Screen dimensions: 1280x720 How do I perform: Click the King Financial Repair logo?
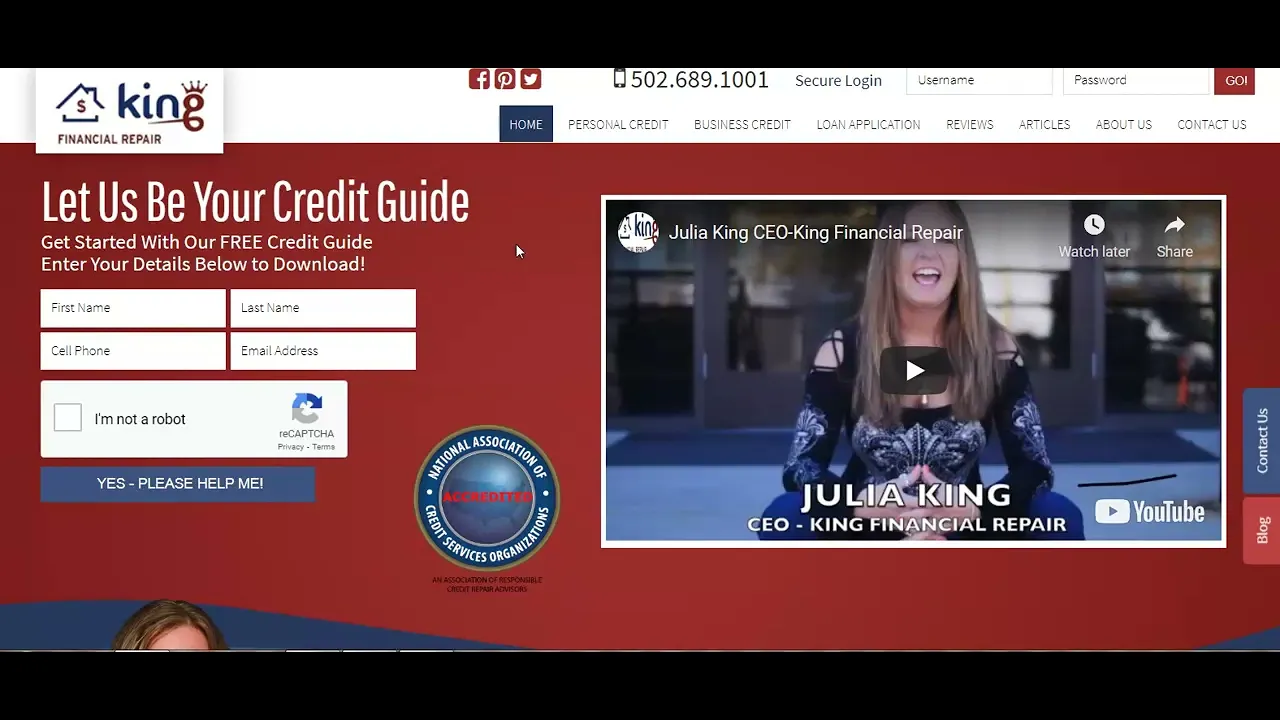click(x=130, y=111)
